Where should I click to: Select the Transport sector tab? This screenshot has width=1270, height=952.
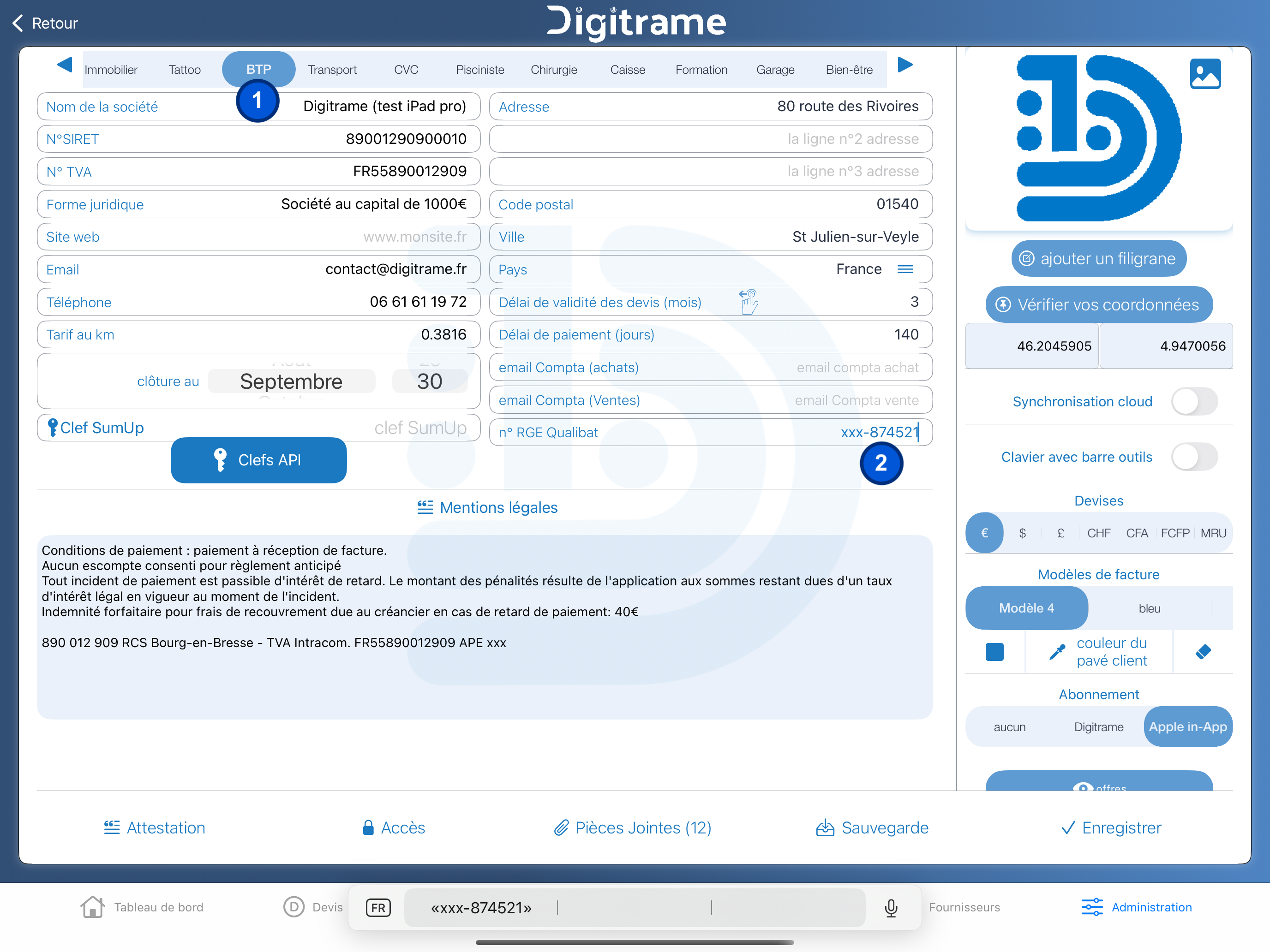pyautogui.click(x=332, y=70)
